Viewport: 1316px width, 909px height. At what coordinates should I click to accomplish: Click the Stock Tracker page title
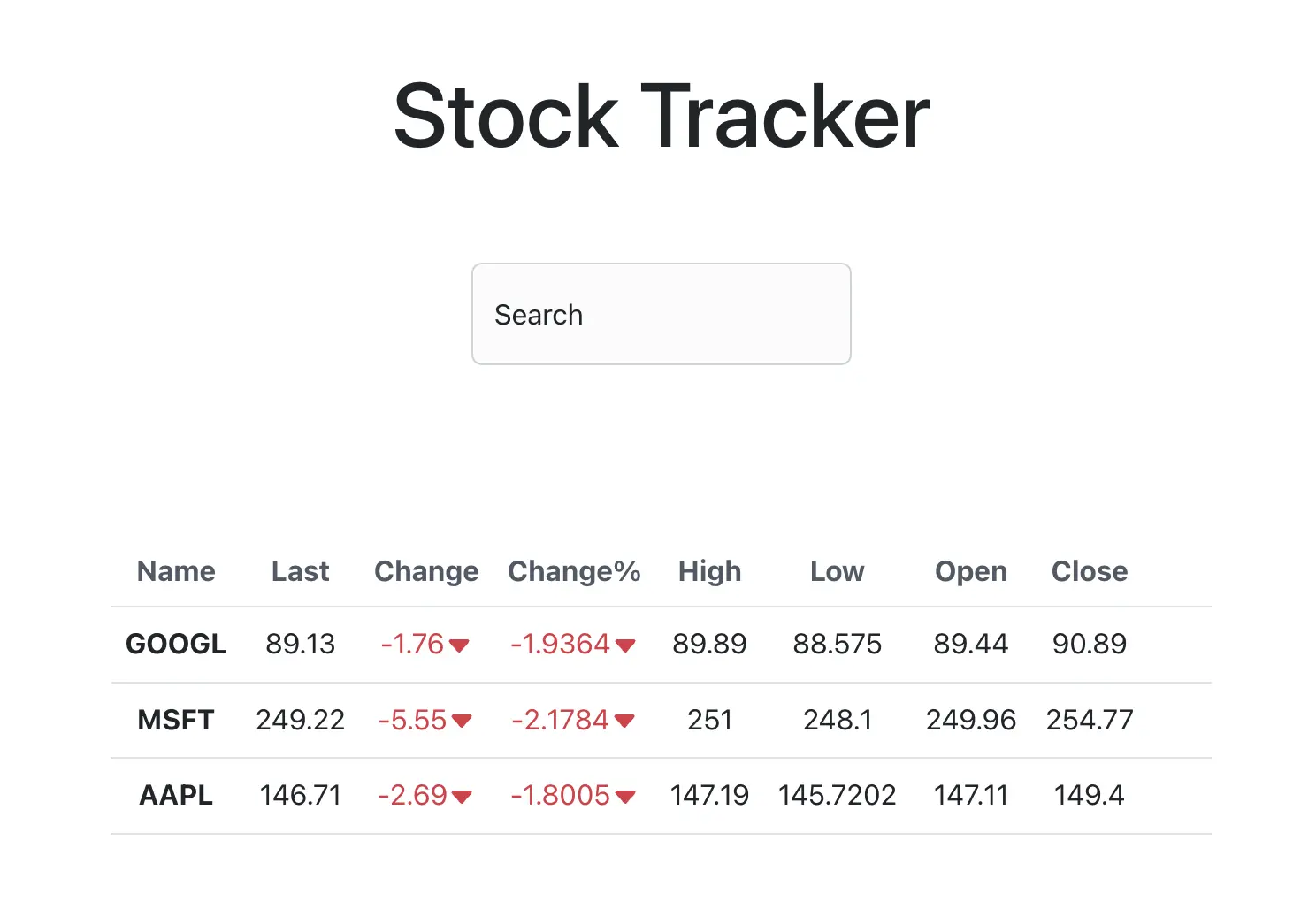click(661, 116)
